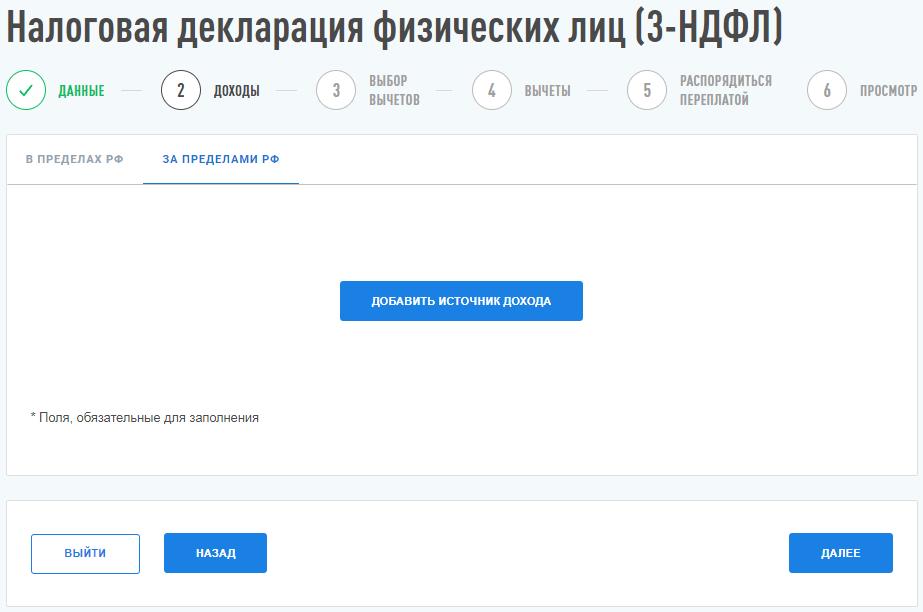
Task: Click the required fields footnote text
Action: coord(145,418)
